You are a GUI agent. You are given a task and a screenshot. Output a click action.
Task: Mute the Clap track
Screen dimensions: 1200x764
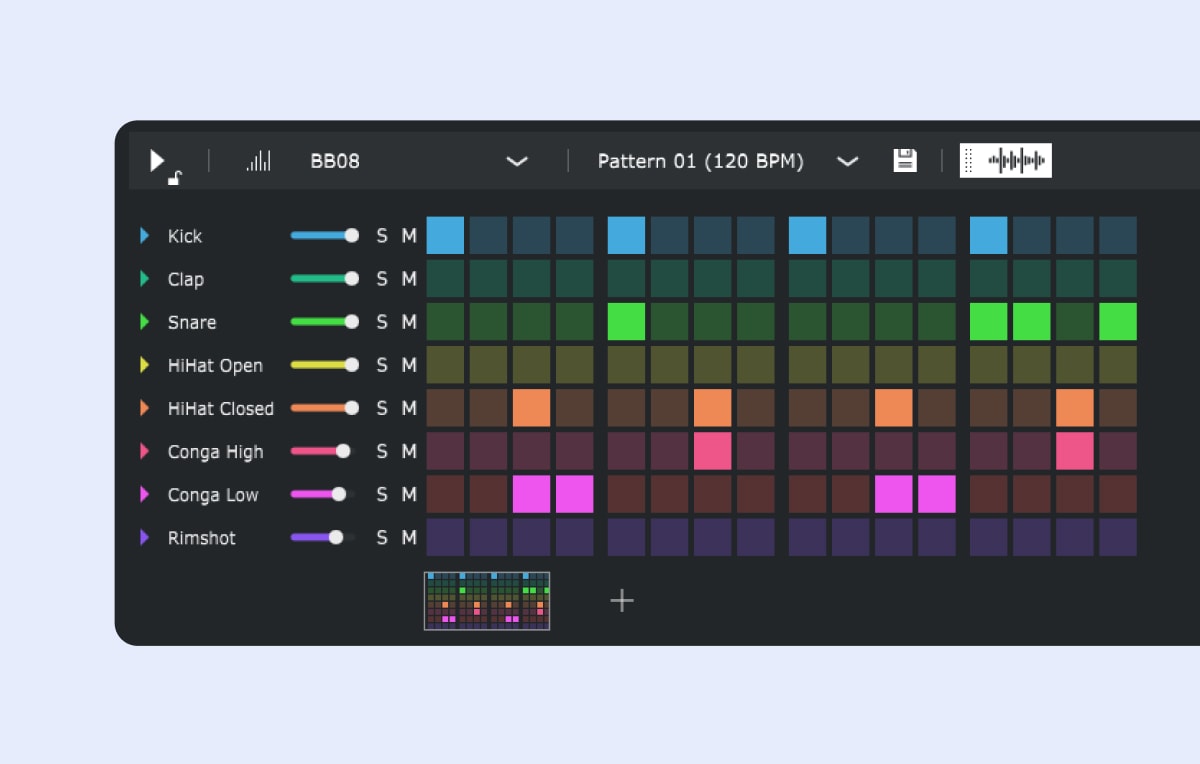(x=409, y=279)
